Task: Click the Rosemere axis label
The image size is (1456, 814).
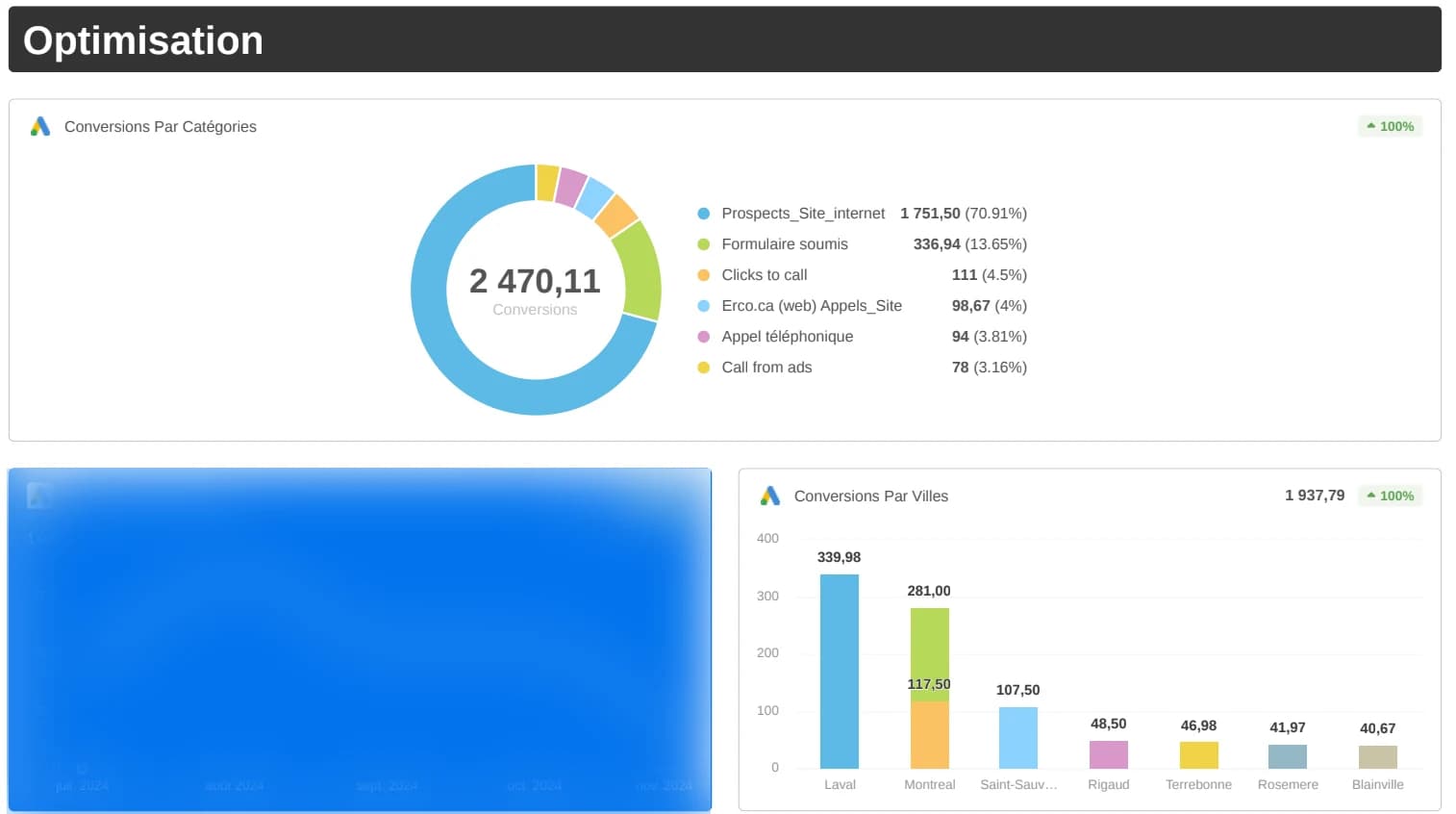Action: (x=1288, y=785)
